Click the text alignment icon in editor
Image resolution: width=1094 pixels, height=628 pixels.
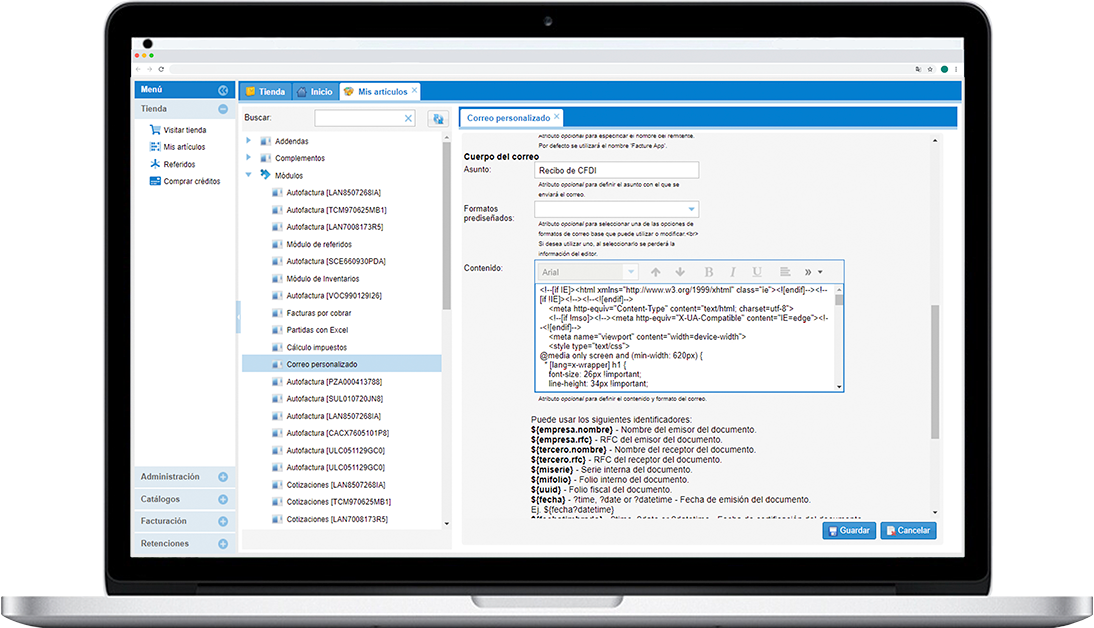pos(785,272)
